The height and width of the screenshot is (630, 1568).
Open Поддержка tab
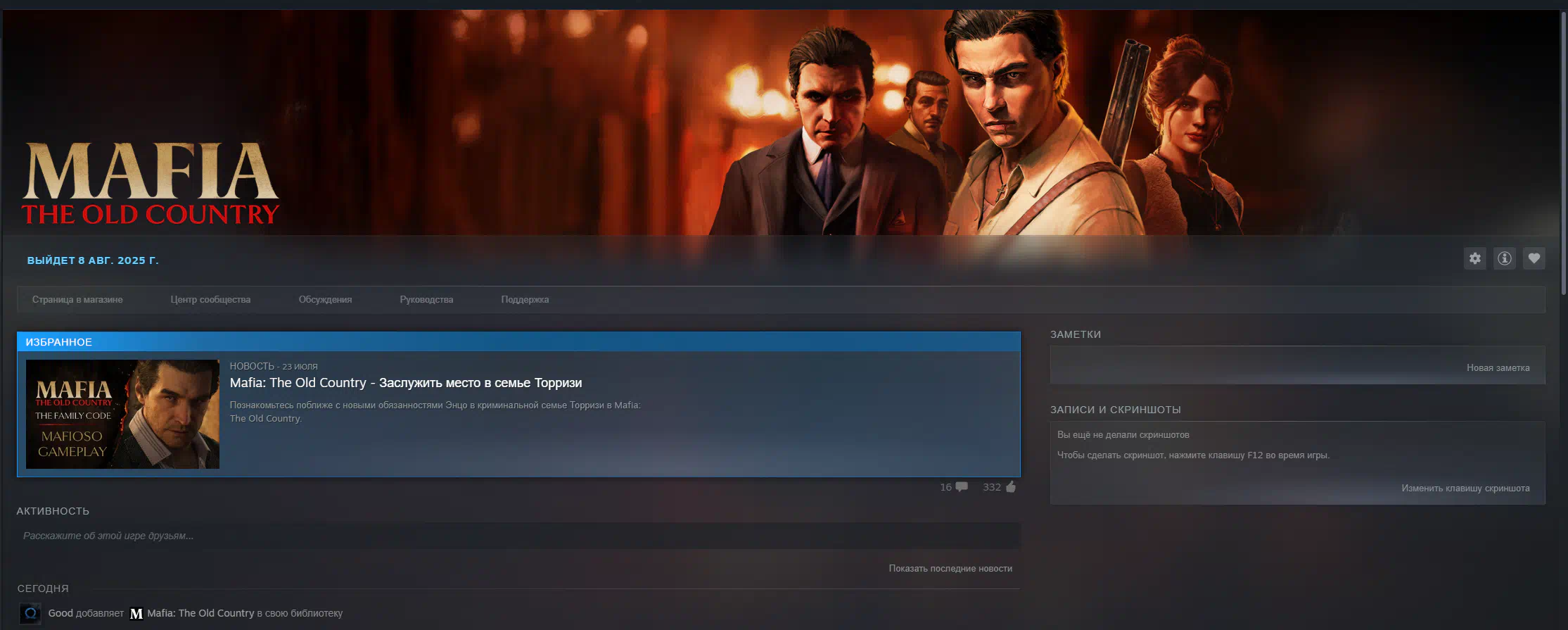tap(525, 300)
